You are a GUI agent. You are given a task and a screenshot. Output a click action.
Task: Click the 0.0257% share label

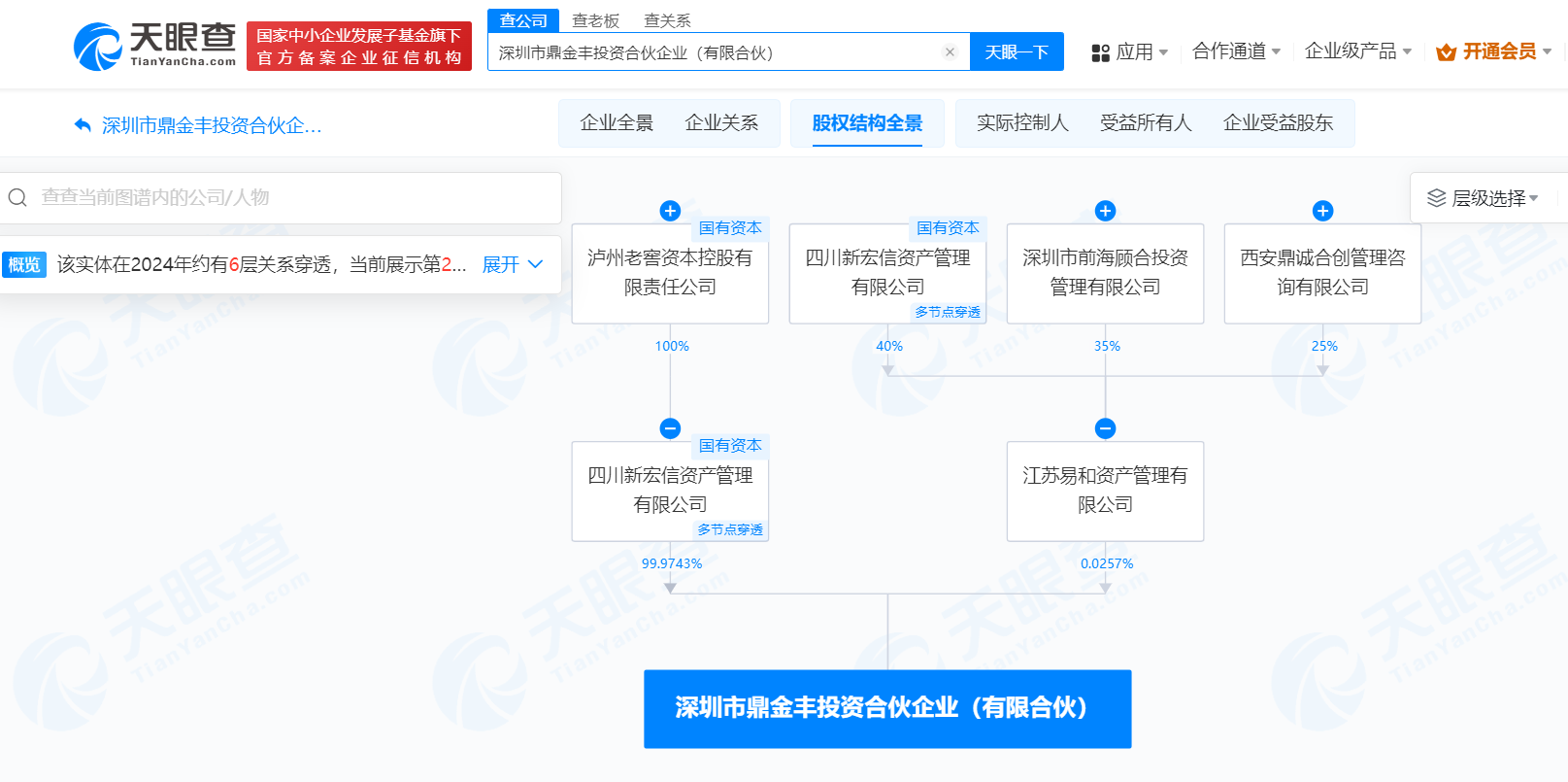1107,563
